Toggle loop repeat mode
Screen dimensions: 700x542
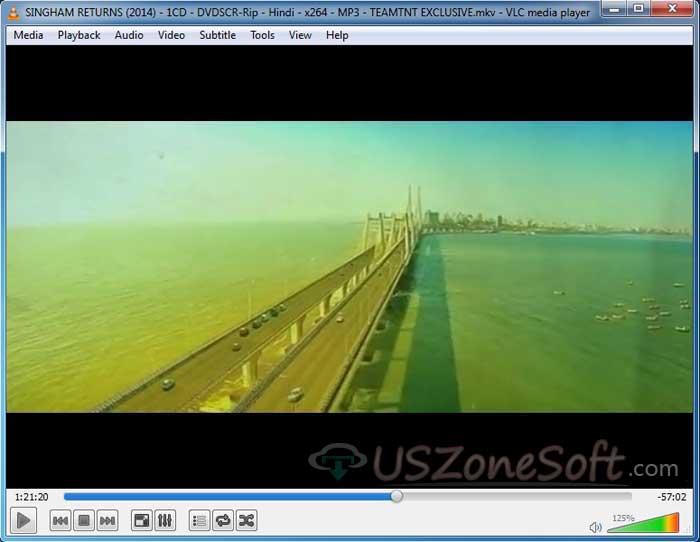pos(223,521)
